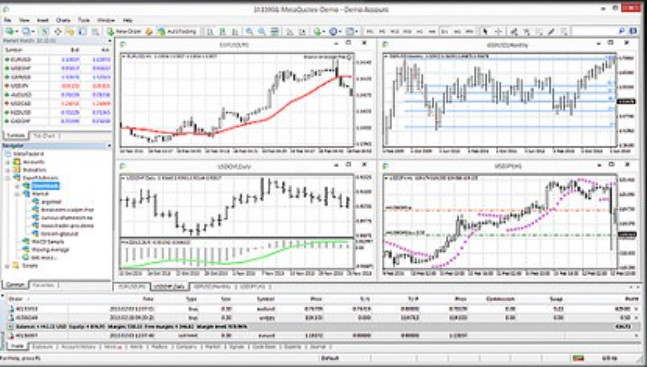This screenshot has height=367, width=647.
Task: Click the New Order toolbar button
Action: coord(124,31)
